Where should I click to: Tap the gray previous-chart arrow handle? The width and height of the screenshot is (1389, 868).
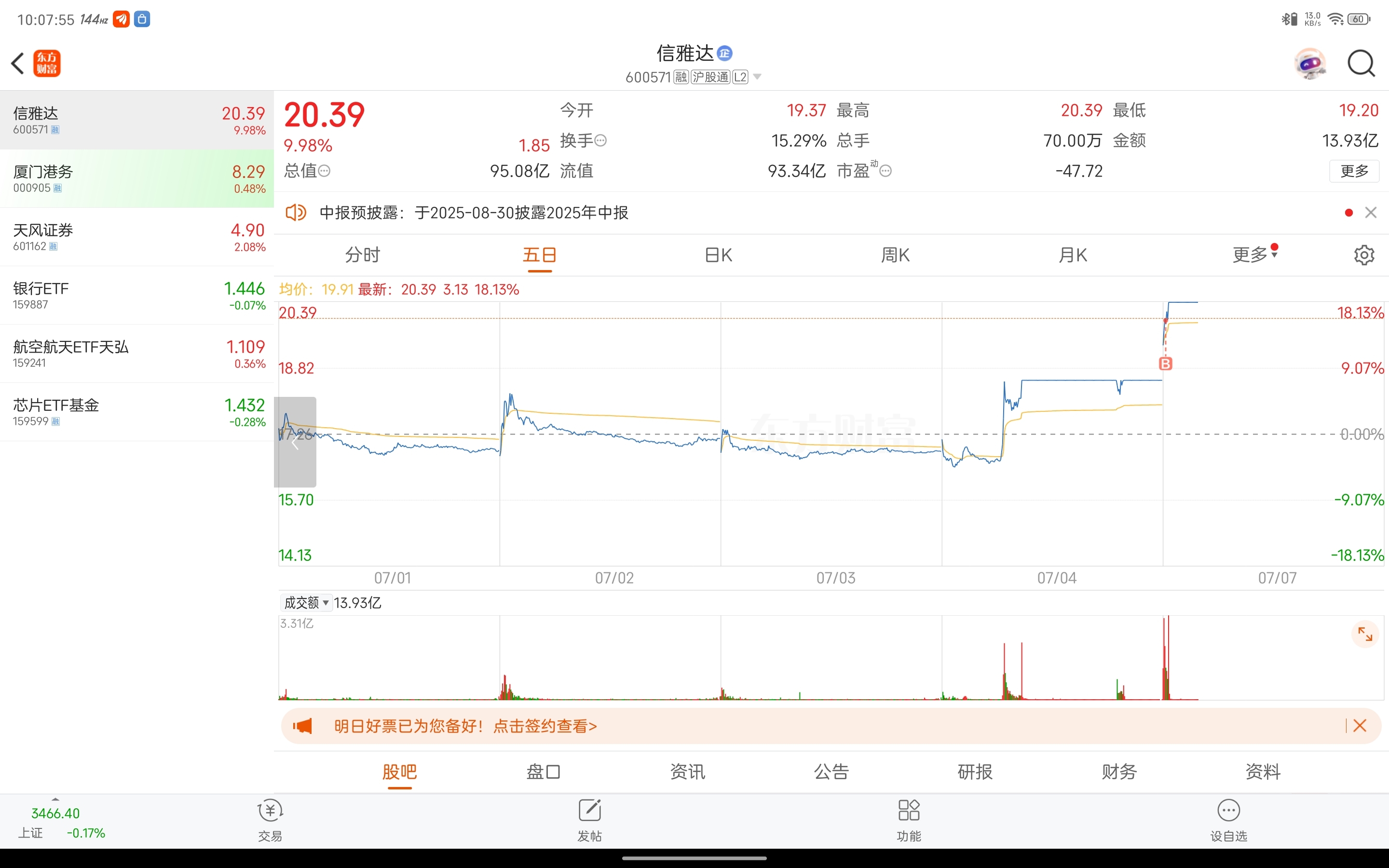click(295, 442)
